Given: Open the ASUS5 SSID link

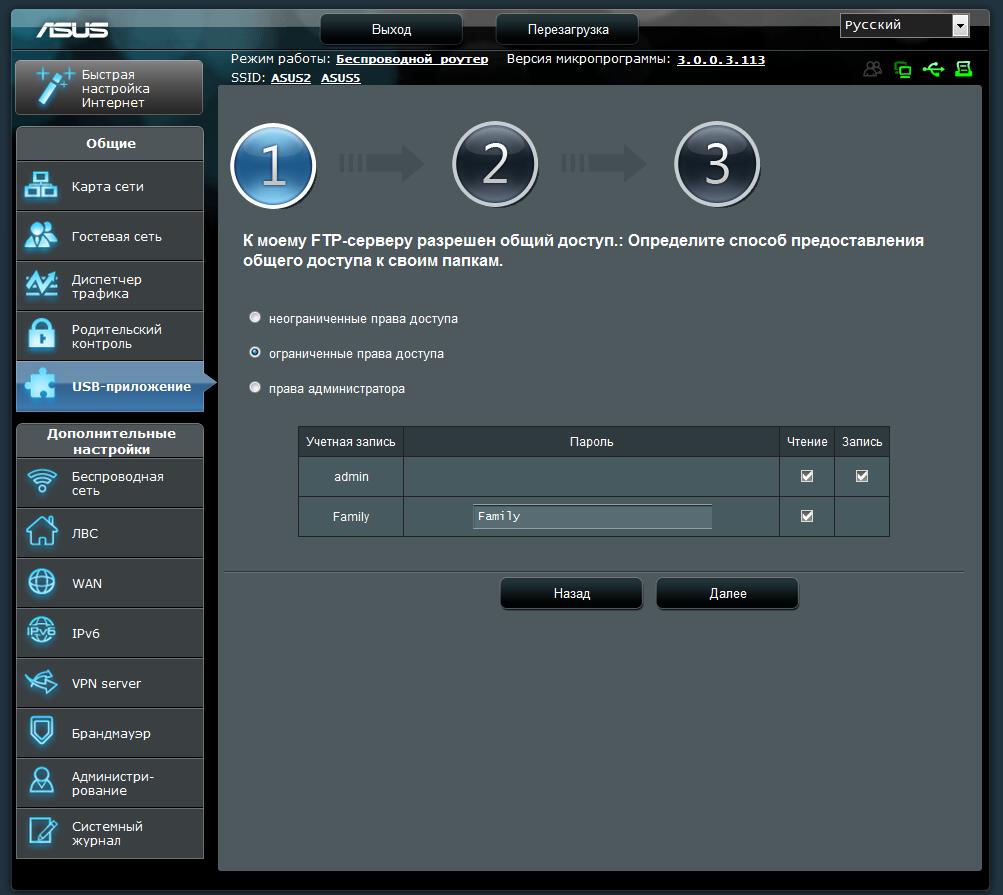Looking at the screenshot, I should coord(340,78).
